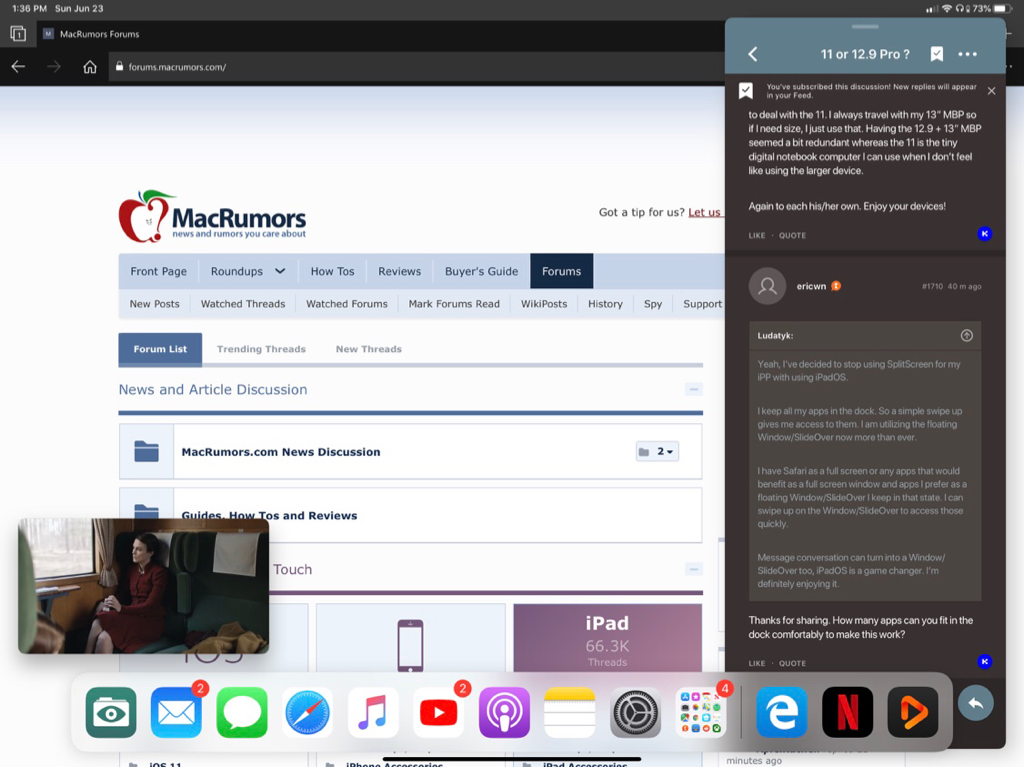Open YouTube from the dock
This screenshot has width=1024, height=767.
tap(439, 712)
